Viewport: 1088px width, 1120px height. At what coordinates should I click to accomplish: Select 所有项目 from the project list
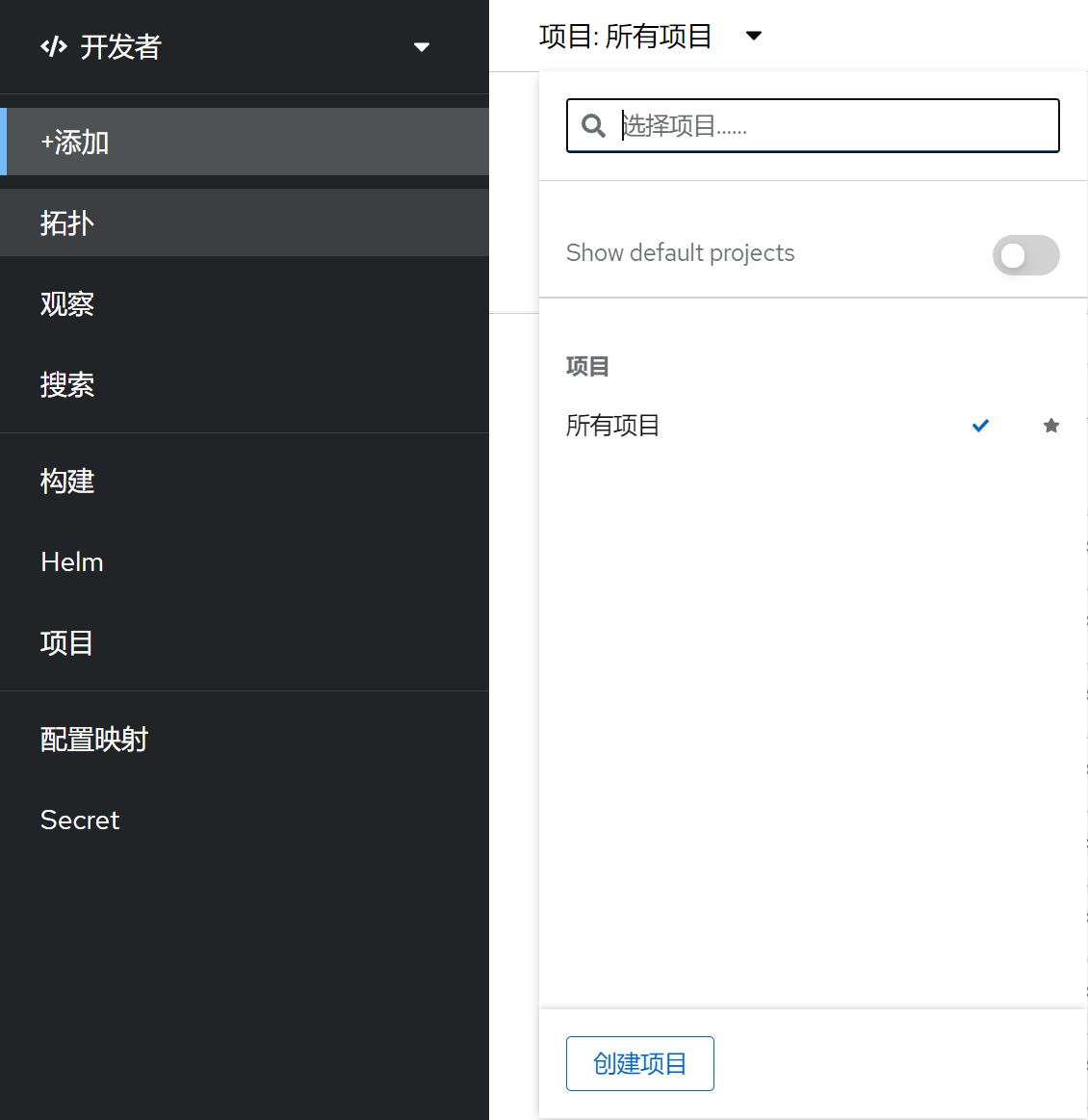(x=612, y=425)
